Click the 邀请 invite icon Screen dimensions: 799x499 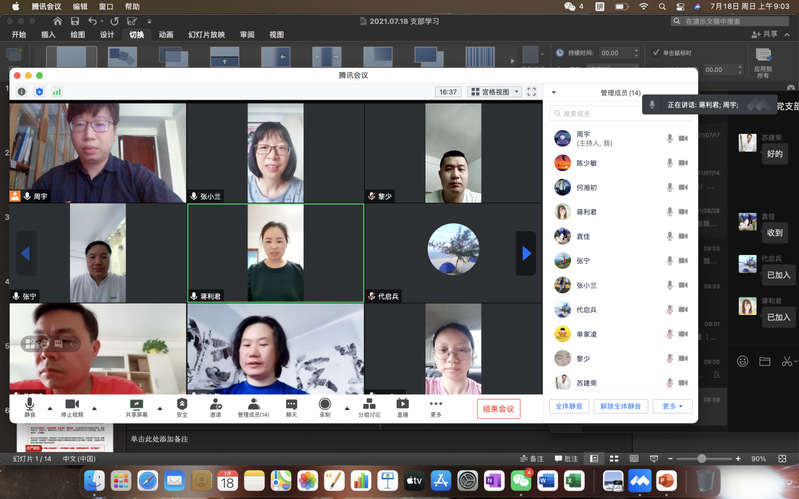(x=215, y=404)
